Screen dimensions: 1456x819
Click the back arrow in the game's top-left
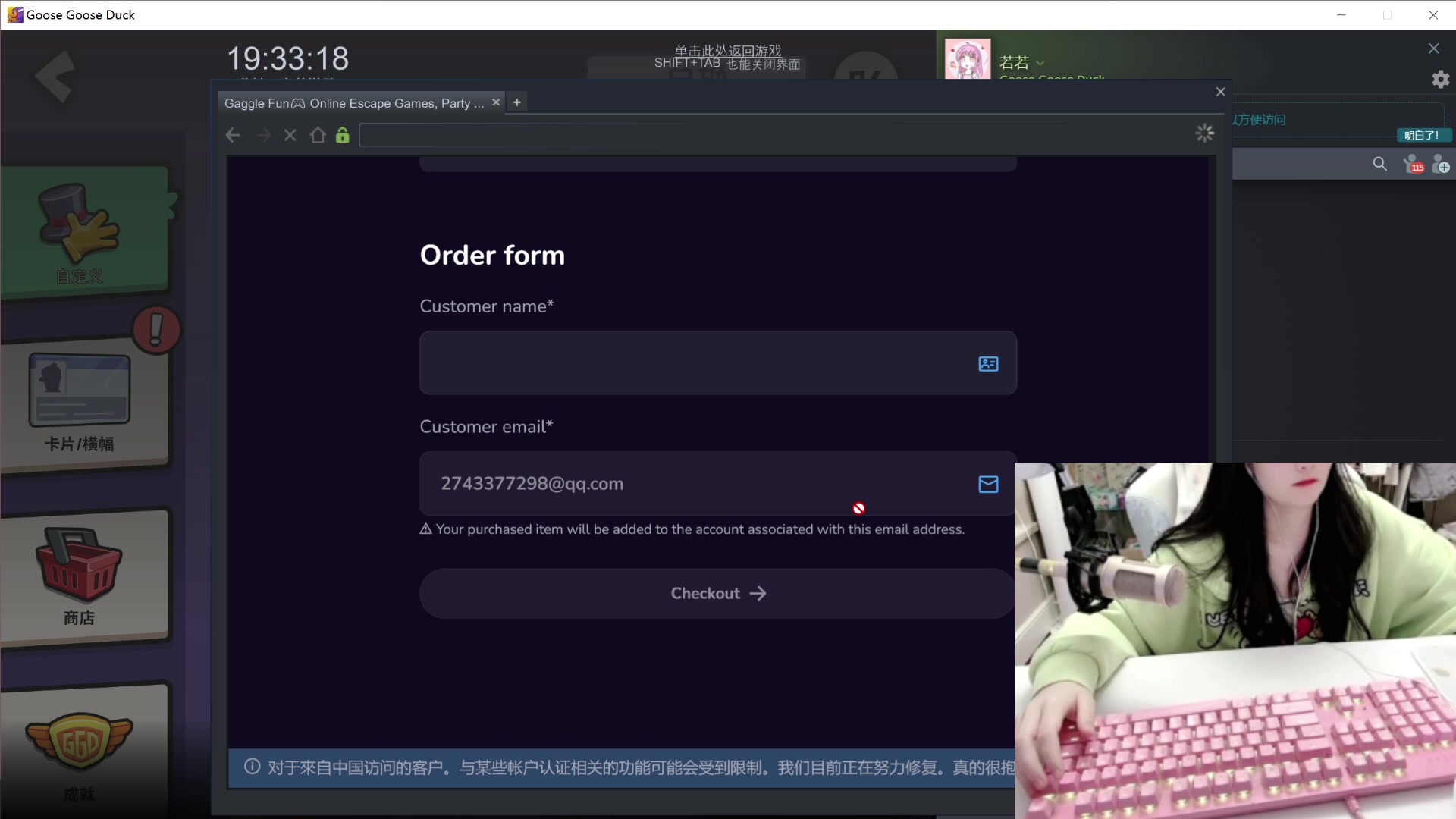coord(53,77)
